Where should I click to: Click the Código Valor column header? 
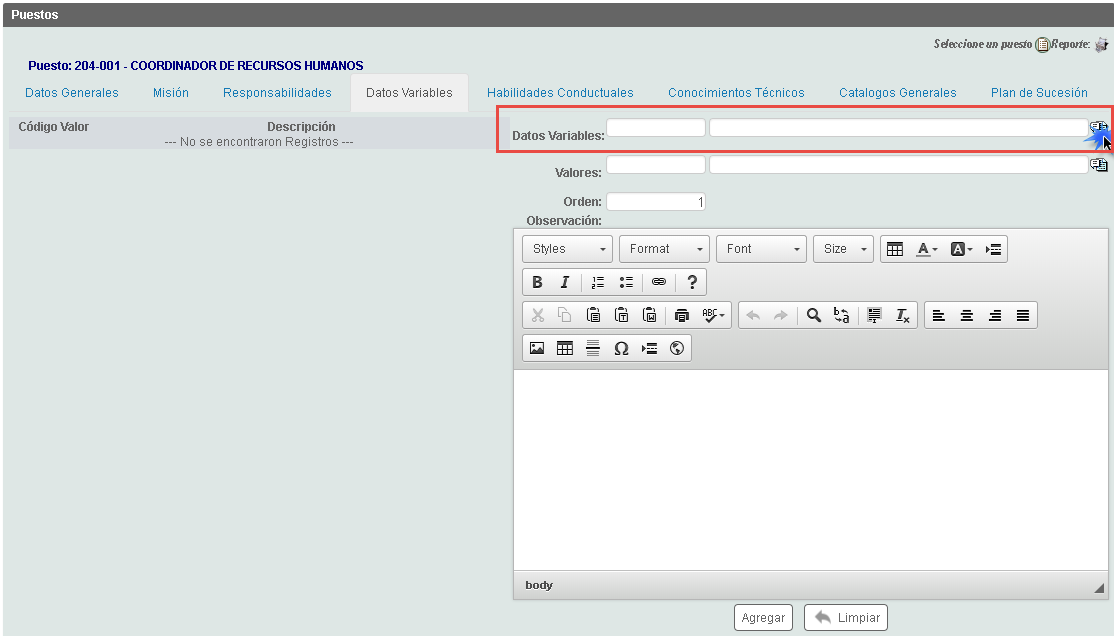54,127
